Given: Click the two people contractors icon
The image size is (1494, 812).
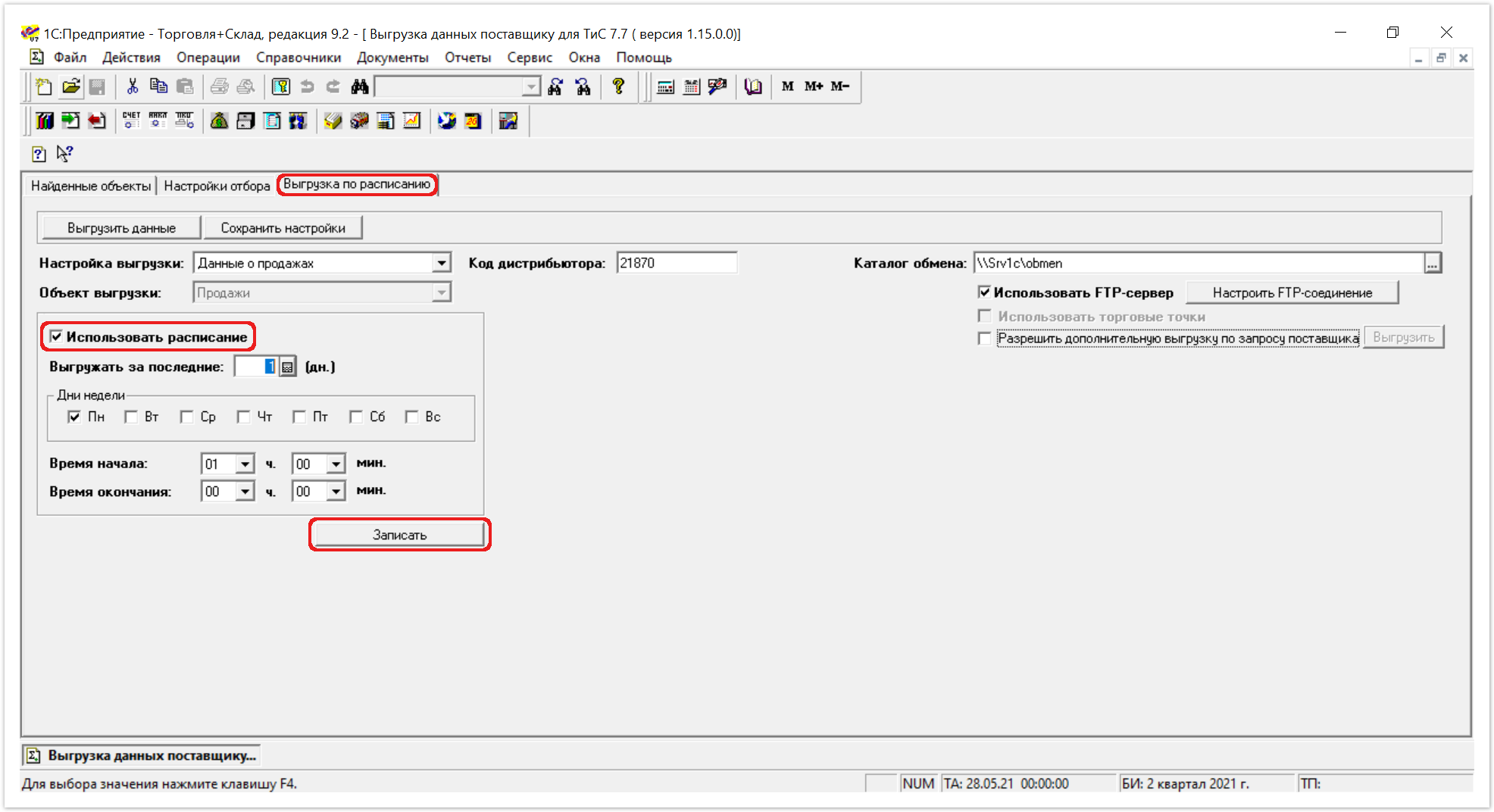Looking at the screenshot, I should pyautogui.click(x=298, y=120).
